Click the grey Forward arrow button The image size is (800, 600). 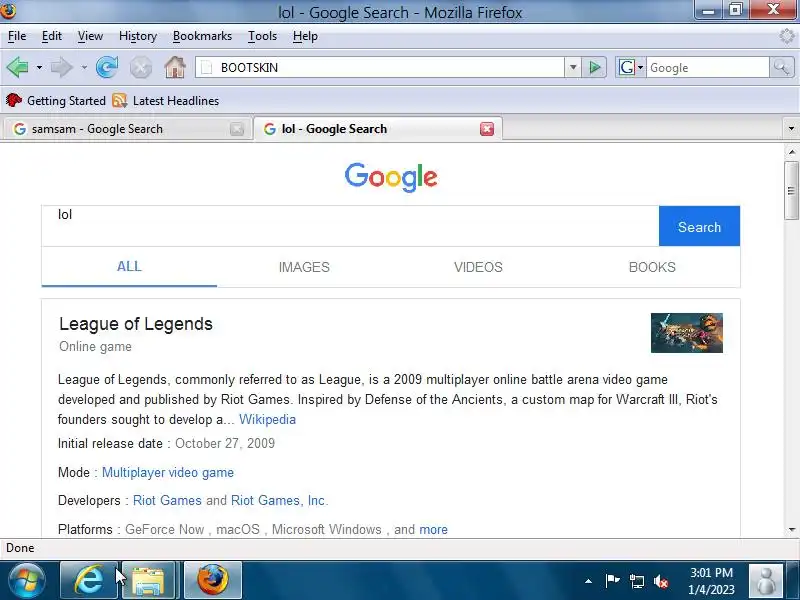coord(61,67)
